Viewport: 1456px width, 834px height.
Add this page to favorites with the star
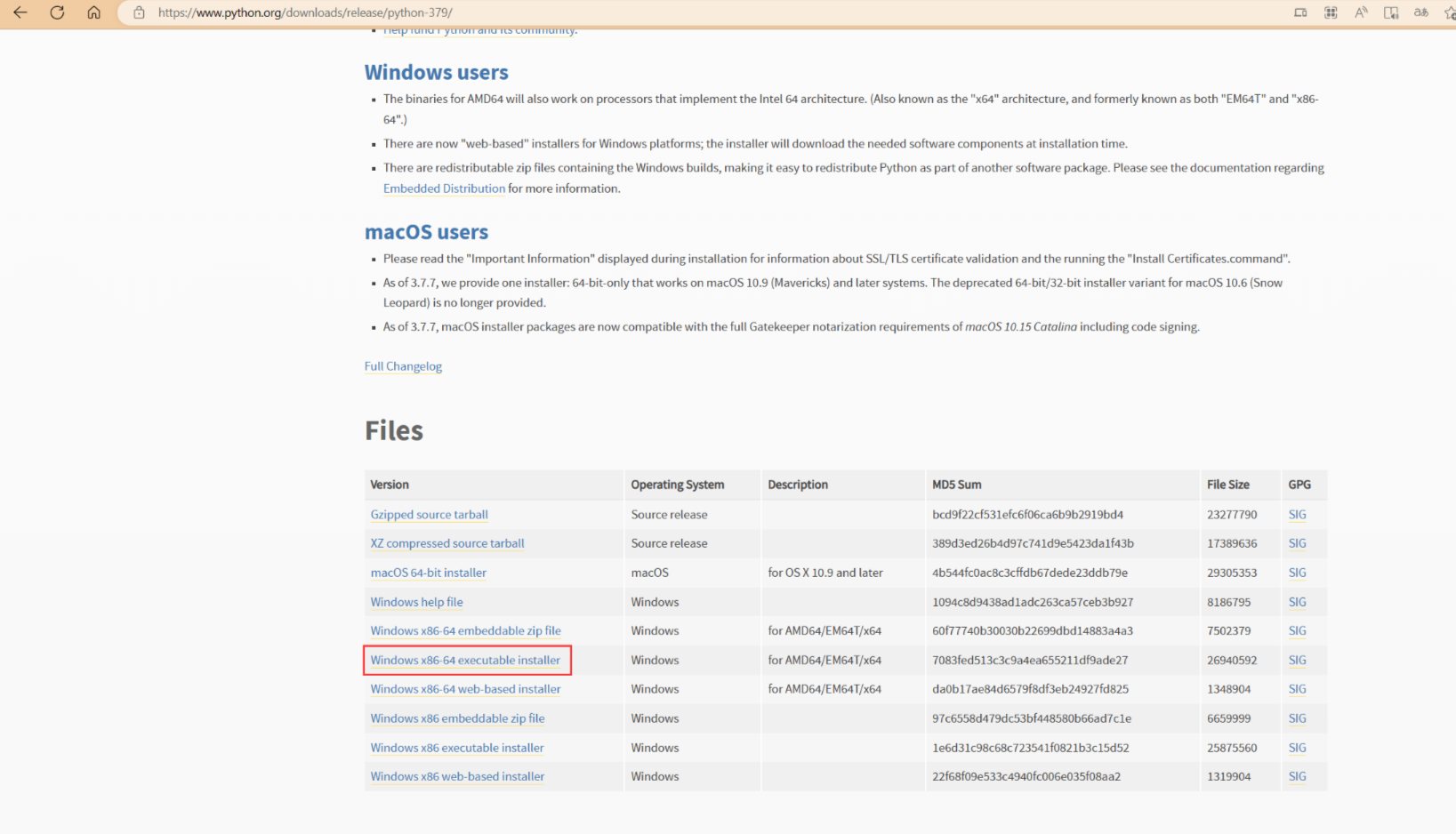1449,12
